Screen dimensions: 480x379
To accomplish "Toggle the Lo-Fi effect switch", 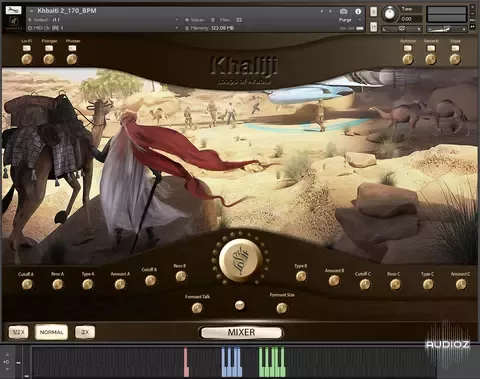I will (x=27, y=48).
